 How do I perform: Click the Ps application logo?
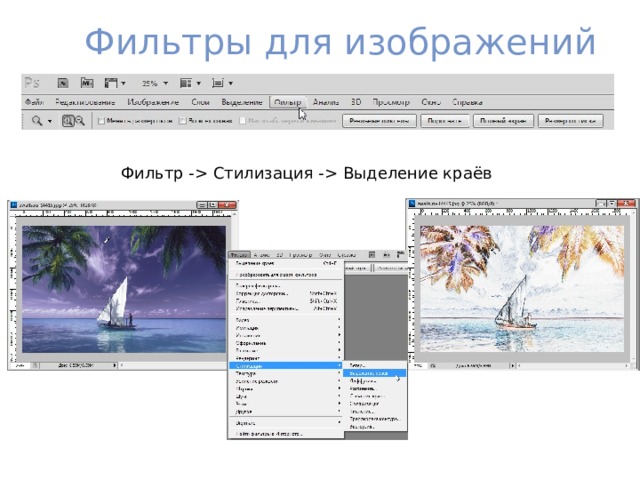(x=32, y=83)
